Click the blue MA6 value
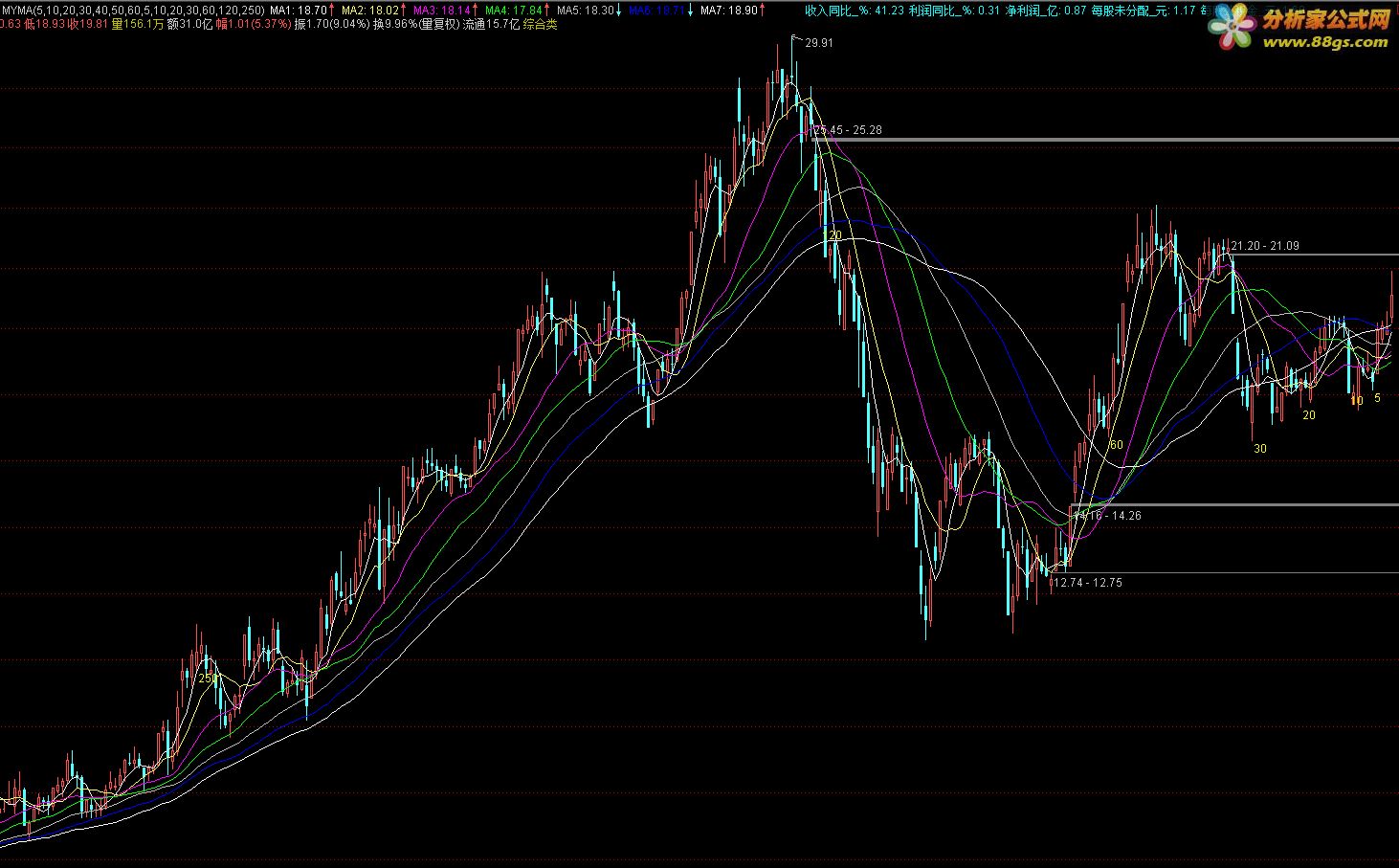 coord(657,11)
